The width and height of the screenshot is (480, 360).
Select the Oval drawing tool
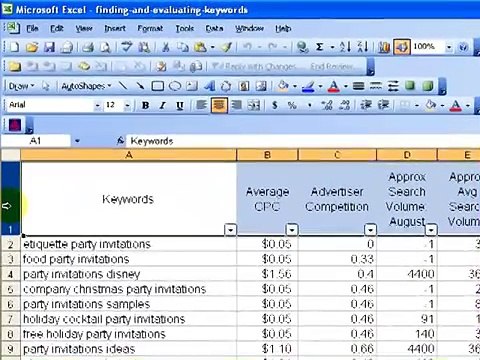click(x=175, y=86)
